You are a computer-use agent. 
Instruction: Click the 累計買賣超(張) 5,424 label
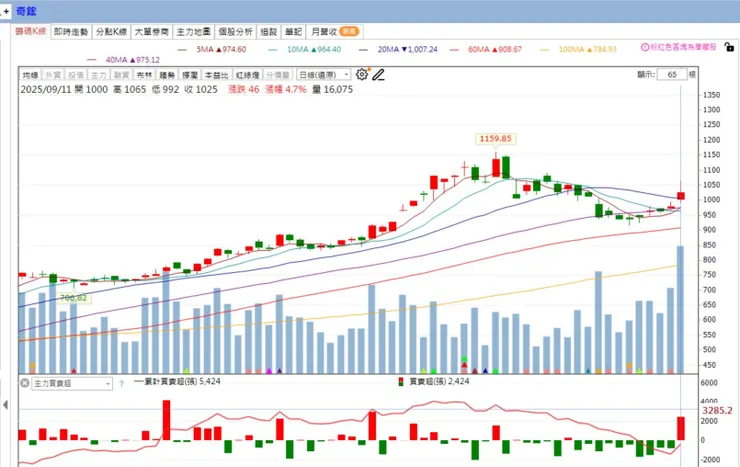point(182,381)
